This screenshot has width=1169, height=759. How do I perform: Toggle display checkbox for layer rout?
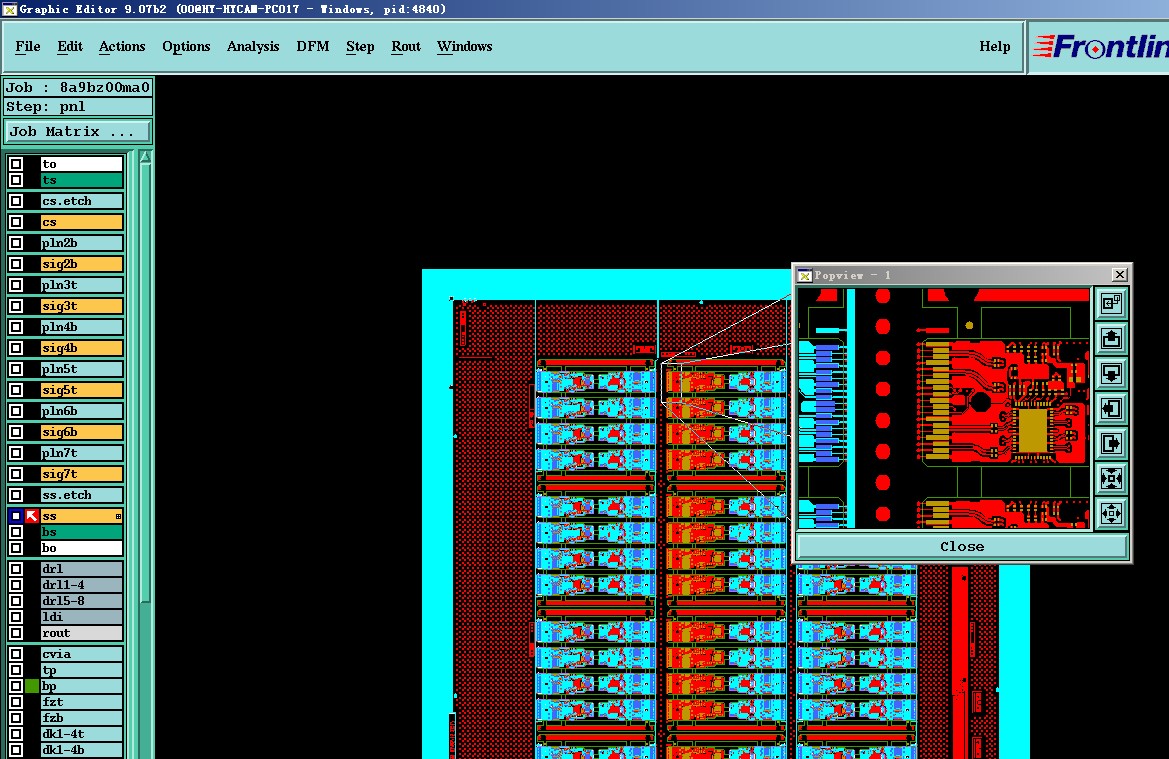coord(16,633)
